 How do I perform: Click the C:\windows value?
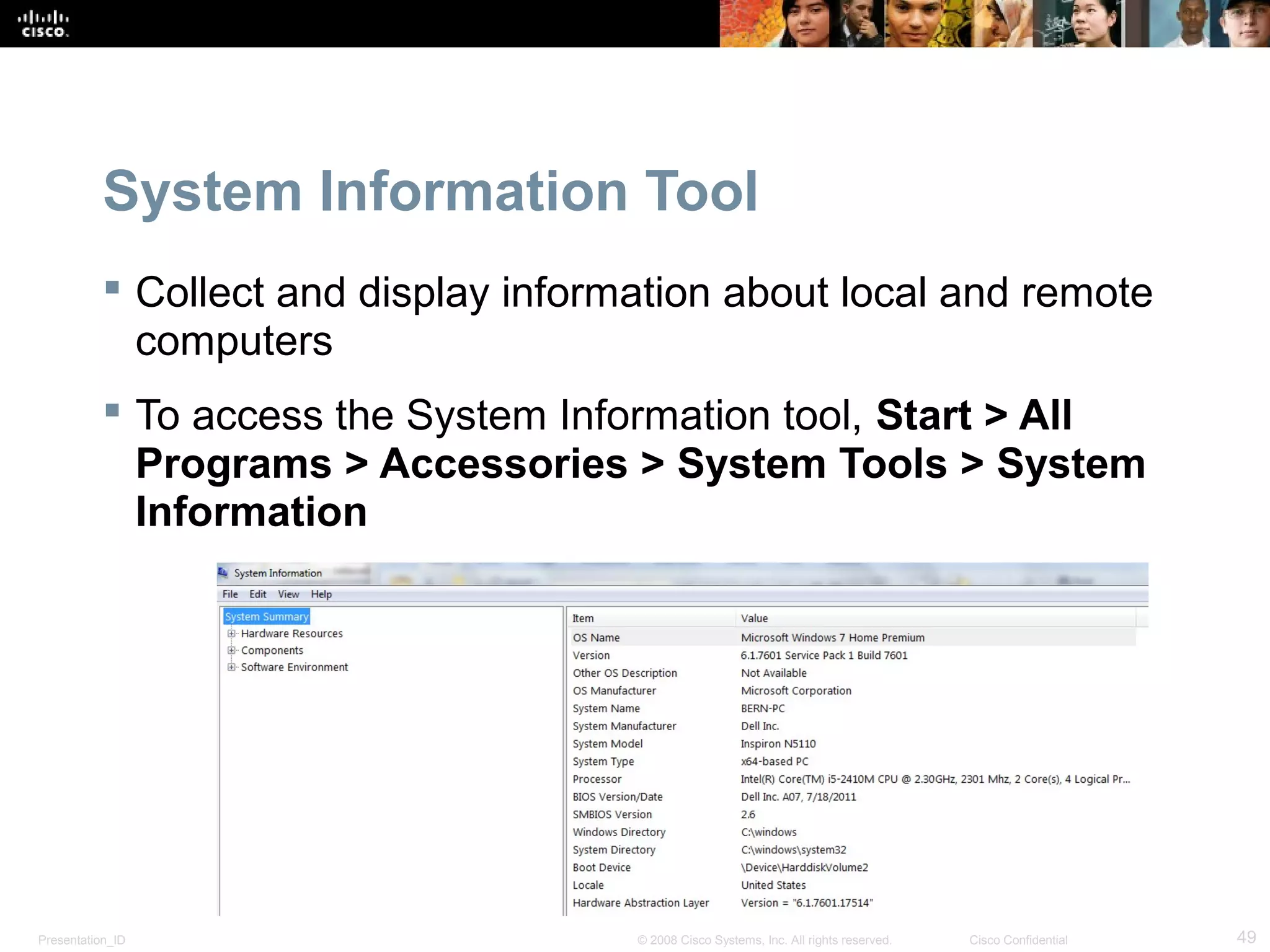(x=768, y=832)
